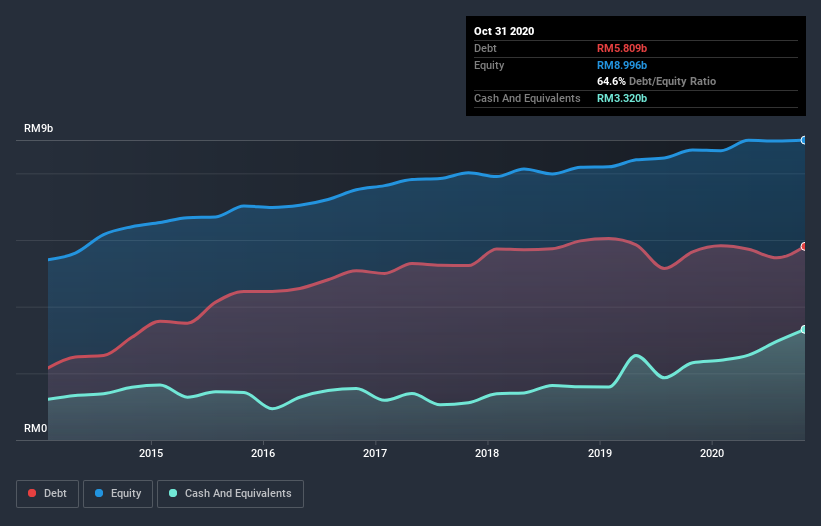
Task: Click the RM0 axis label
Action: 36,428
